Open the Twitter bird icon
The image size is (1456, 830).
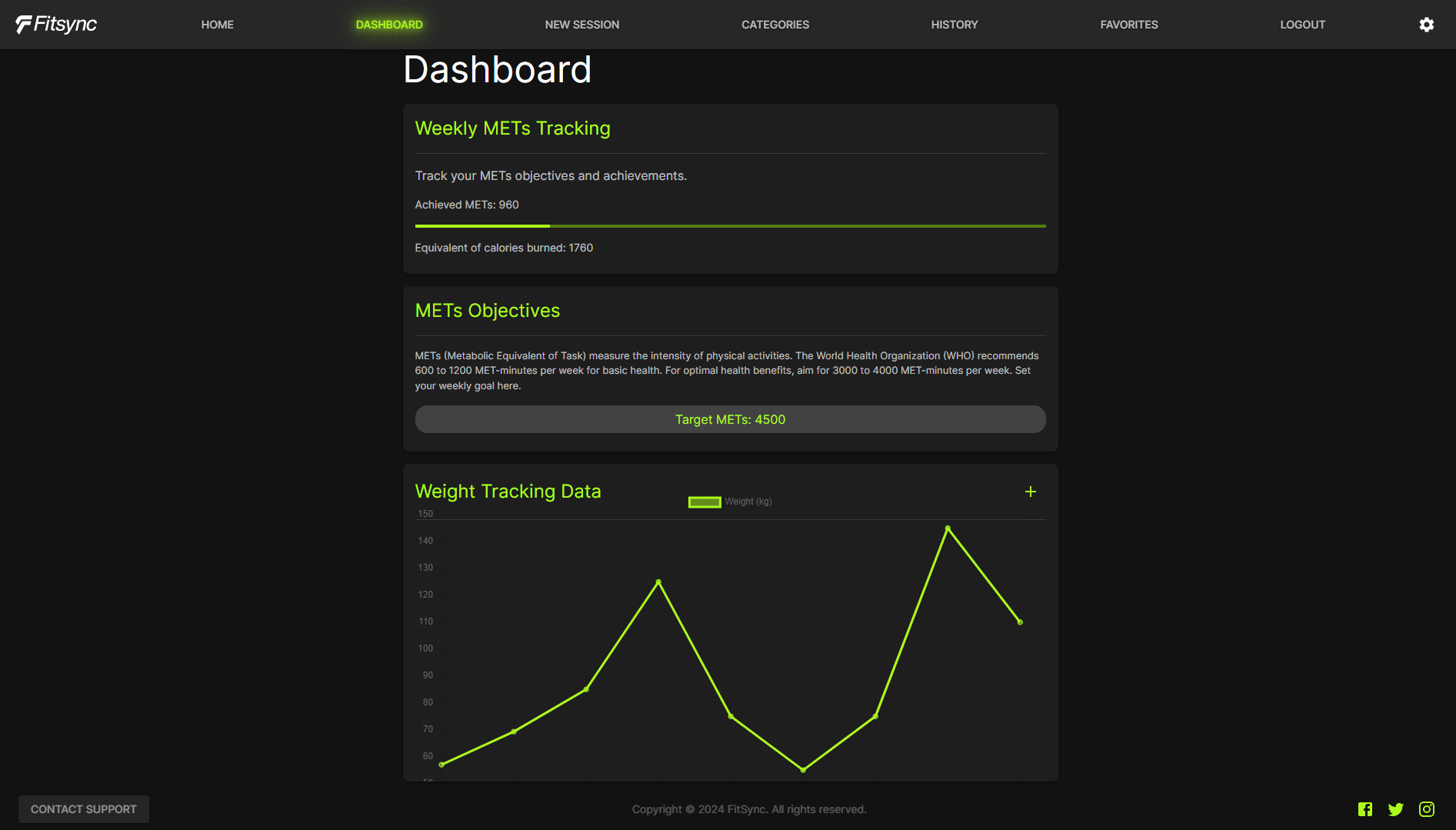1395,809
